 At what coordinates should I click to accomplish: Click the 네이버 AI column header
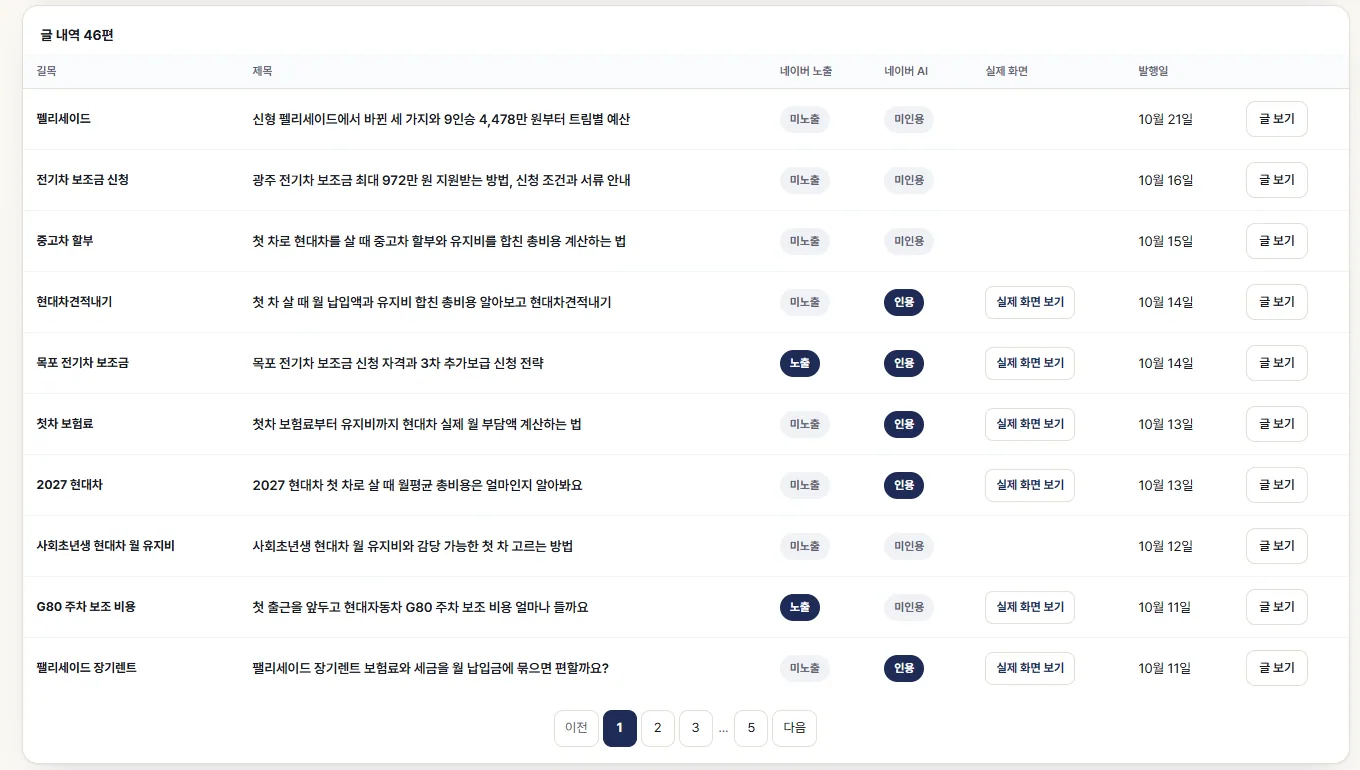click(906, 71)
